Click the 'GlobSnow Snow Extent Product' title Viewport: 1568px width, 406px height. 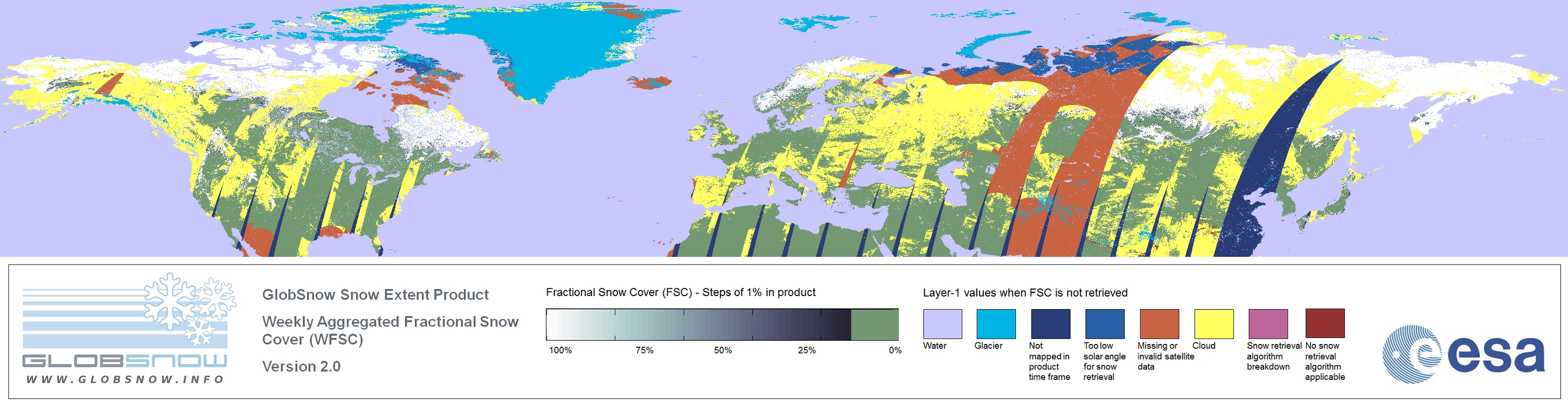click(375, 295)
